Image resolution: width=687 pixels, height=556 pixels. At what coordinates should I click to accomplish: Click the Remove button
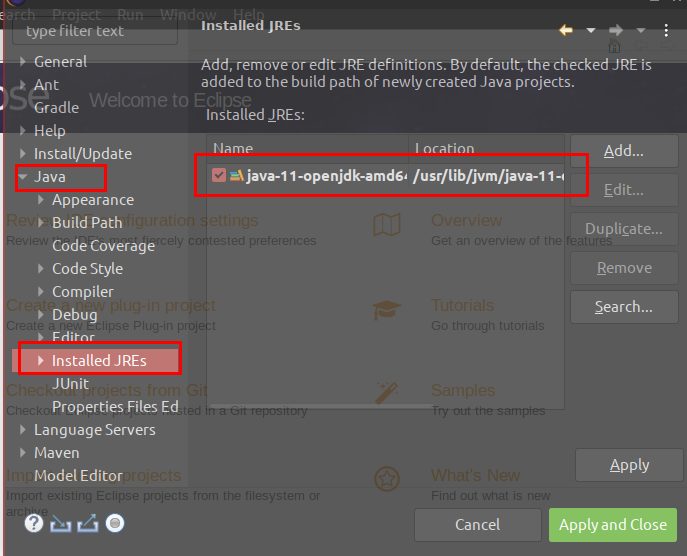pyautogui.click(x=624, y=268)
